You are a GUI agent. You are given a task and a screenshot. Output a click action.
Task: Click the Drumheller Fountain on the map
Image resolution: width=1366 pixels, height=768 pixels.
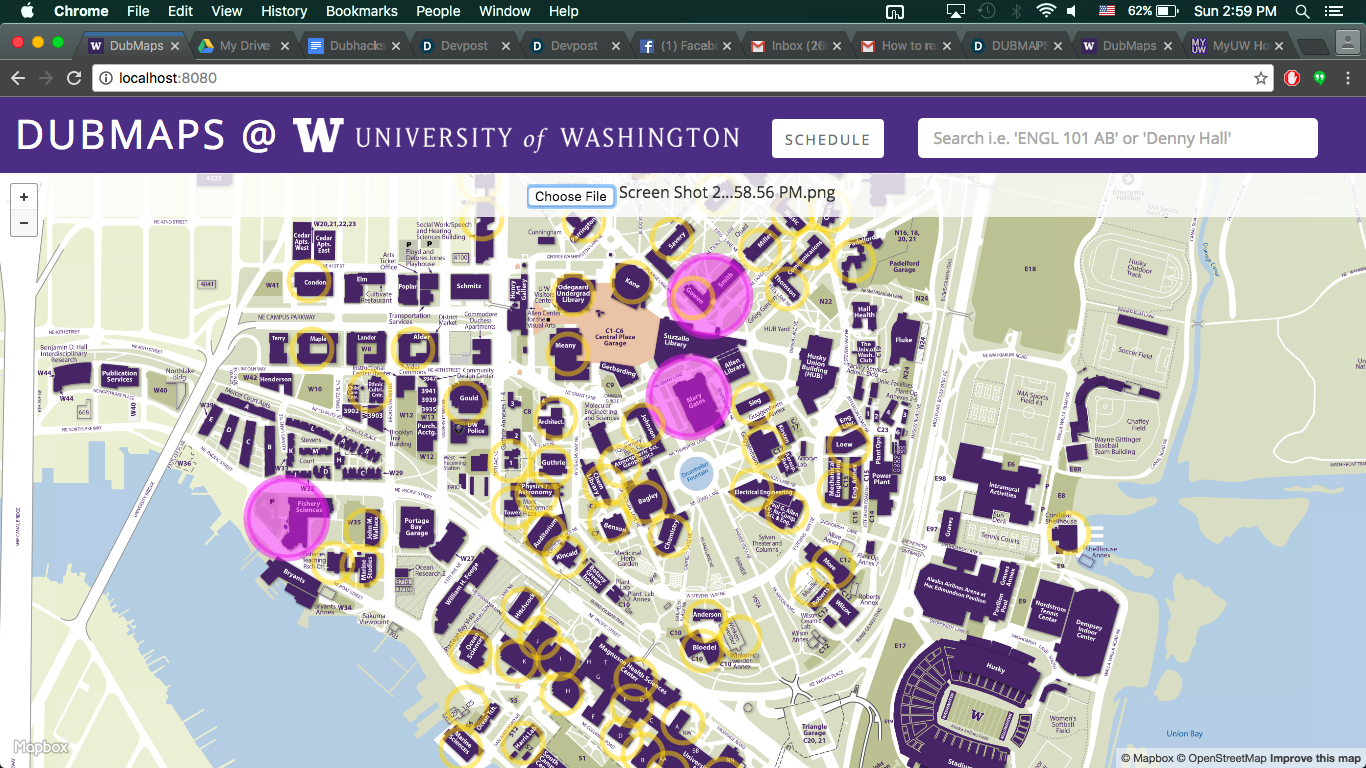point(696,473)
